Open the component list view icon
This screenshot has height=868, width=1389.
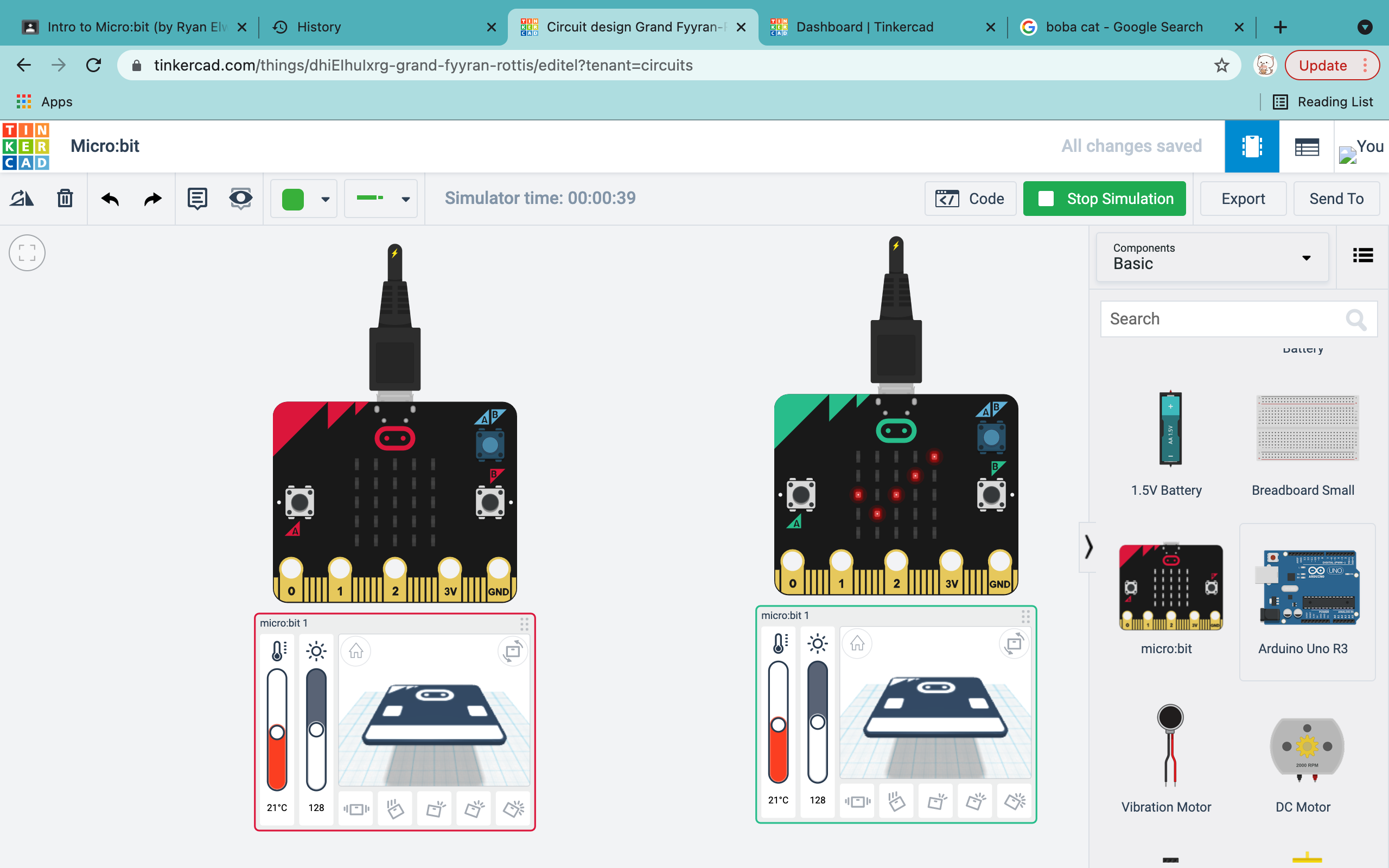(1363, 254)
